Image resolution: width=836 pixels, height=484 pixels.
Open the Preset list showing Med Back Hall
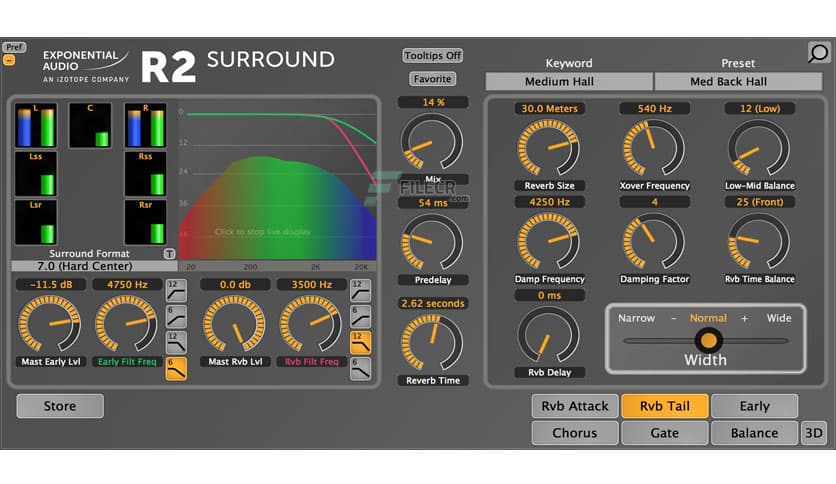(738, 82)
